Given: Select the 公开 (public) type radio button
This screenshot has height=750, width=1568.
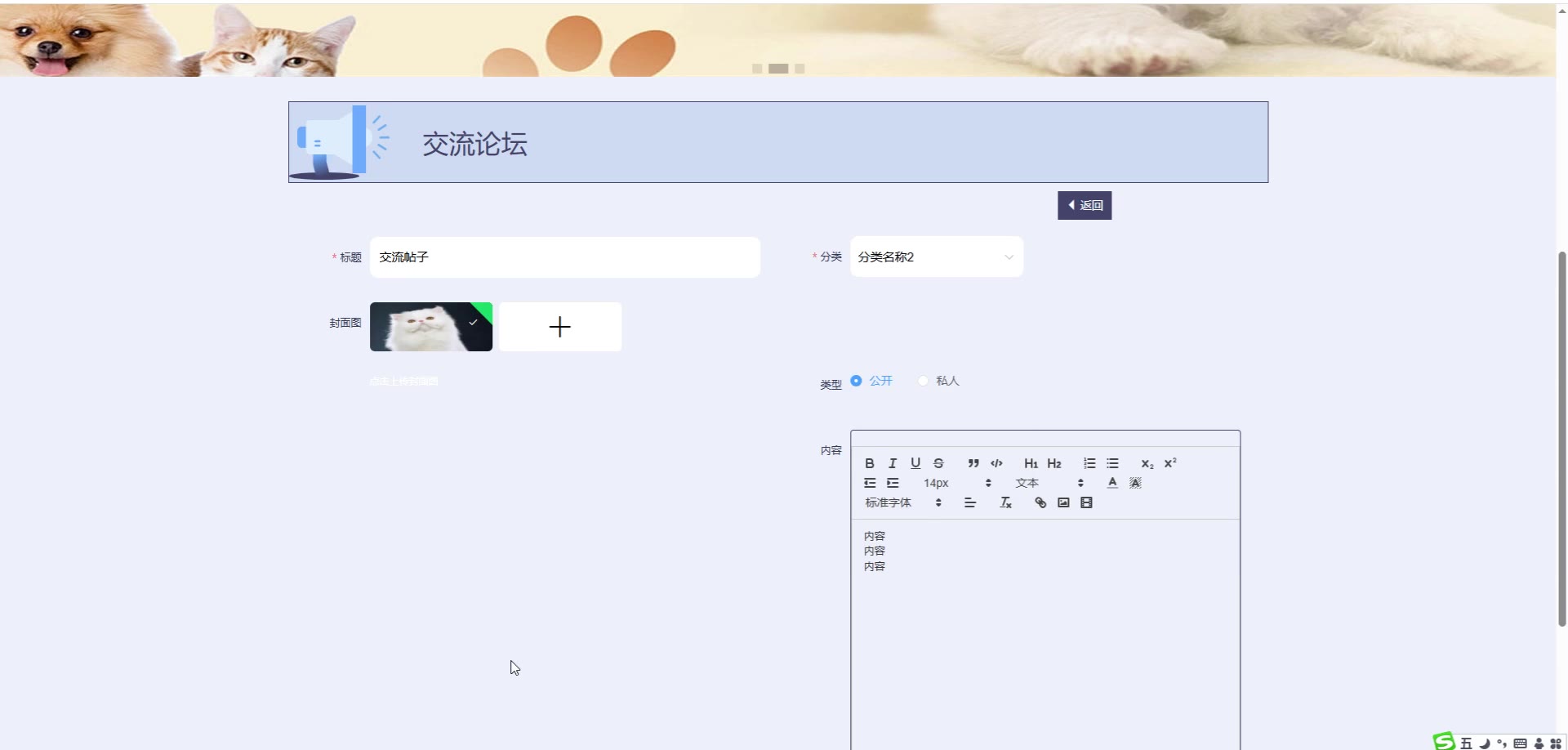Looking at the screenshot, I should click(x=856, y=381).
